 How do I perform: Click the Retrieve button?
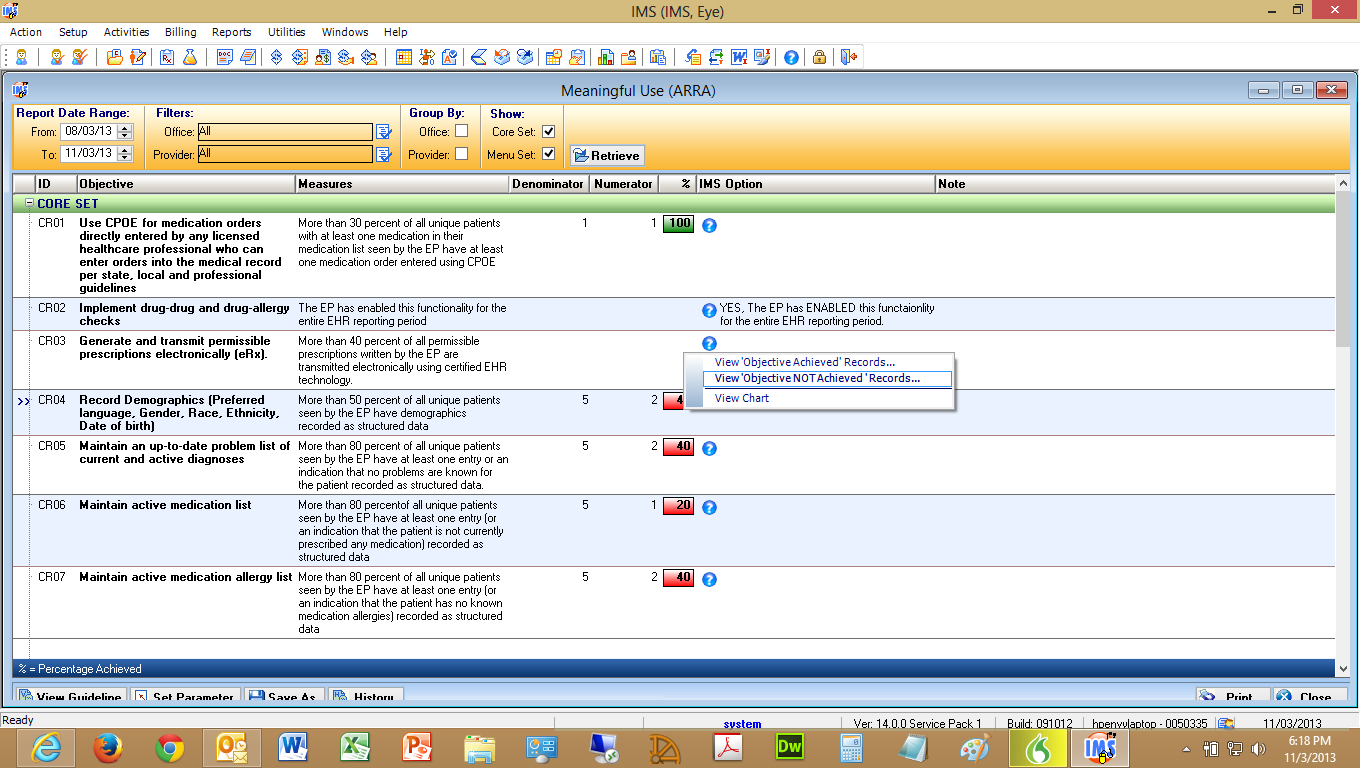point(607,155)
